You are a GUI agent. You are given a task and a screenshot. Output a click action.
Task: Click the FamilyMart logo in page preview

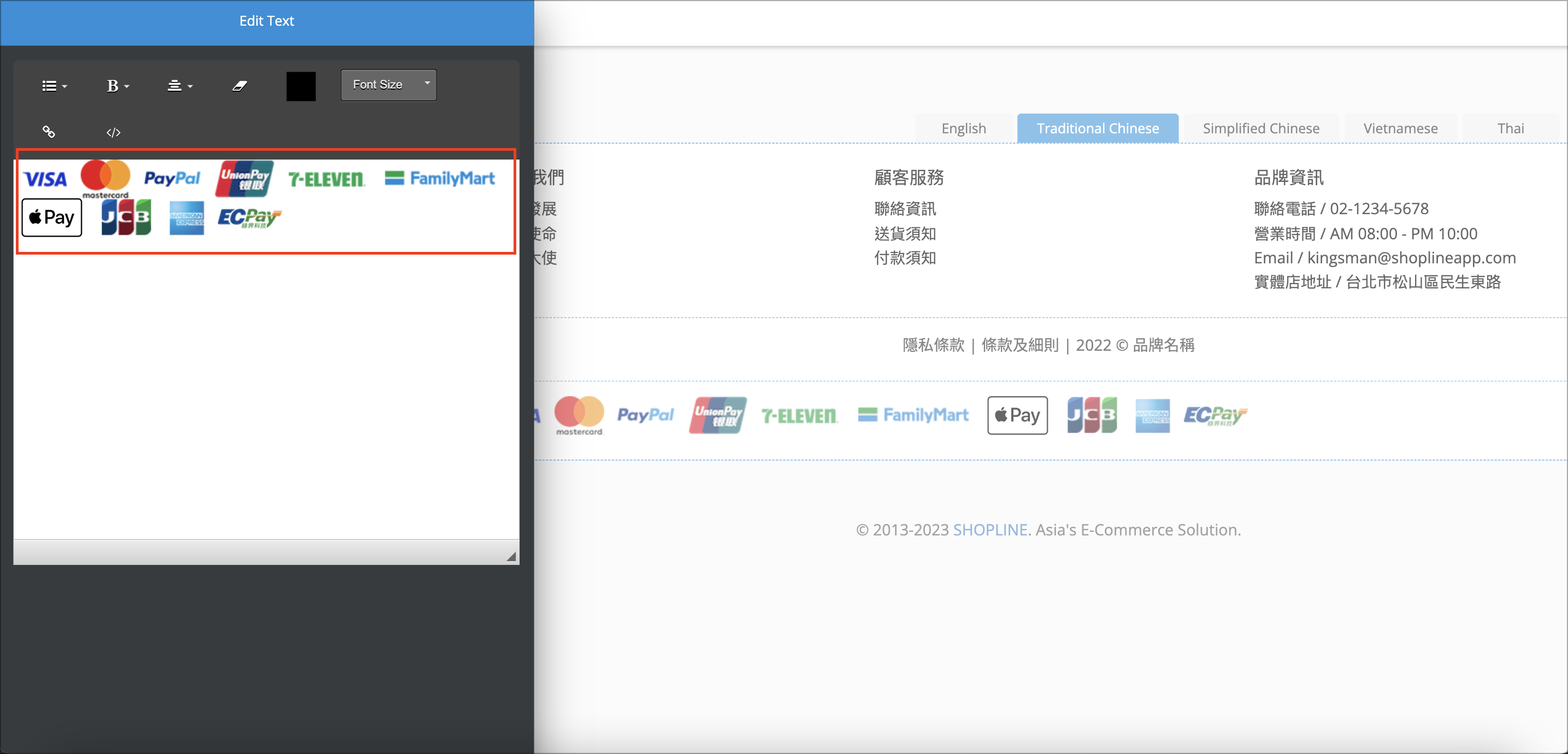pyautogui.click(x=913, y=414)
